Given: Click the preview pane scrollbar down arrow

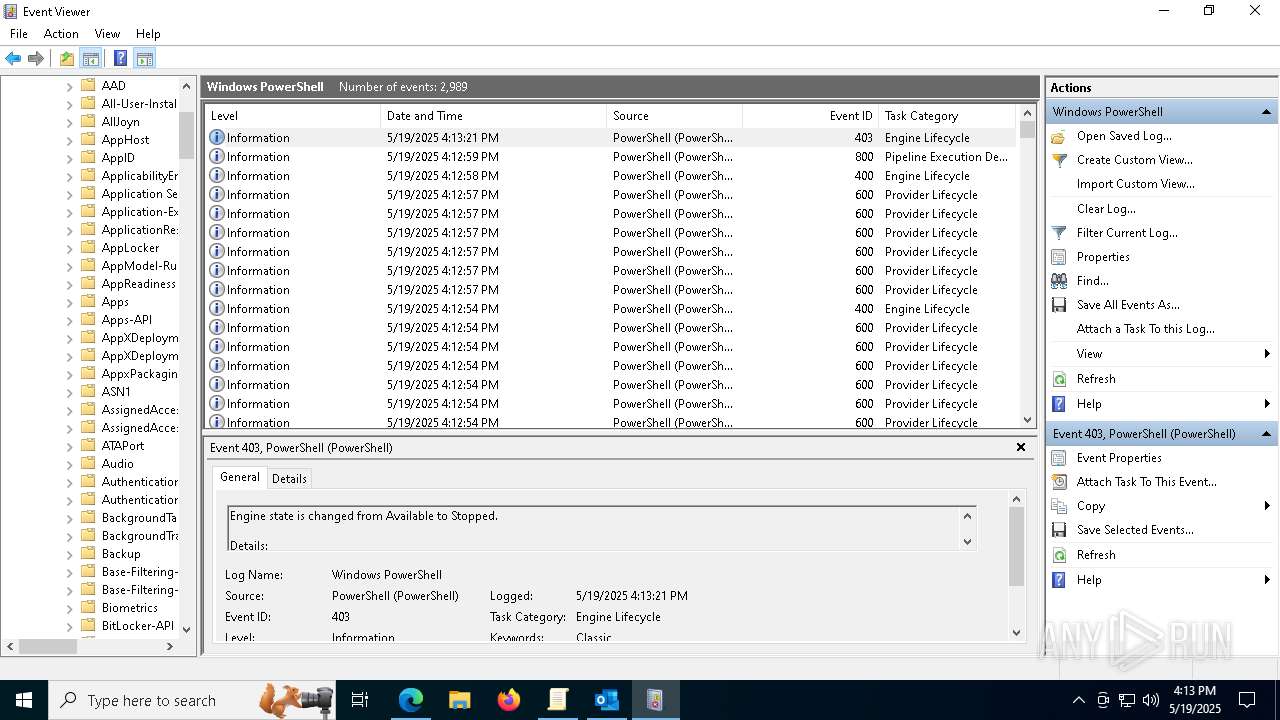Looking at the screenshot, I should 1017,632.
